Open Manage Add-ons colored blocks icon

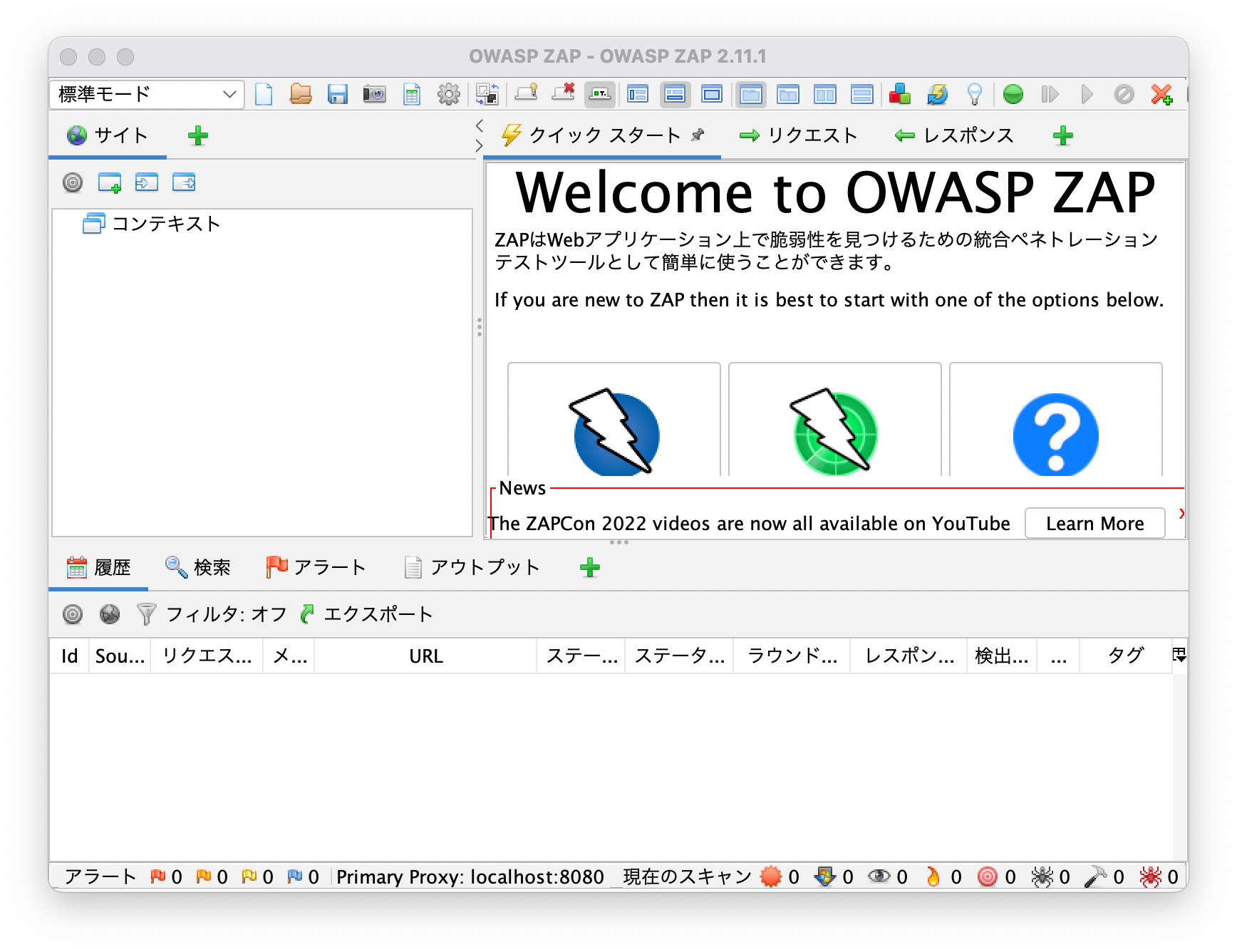point(900,94)
